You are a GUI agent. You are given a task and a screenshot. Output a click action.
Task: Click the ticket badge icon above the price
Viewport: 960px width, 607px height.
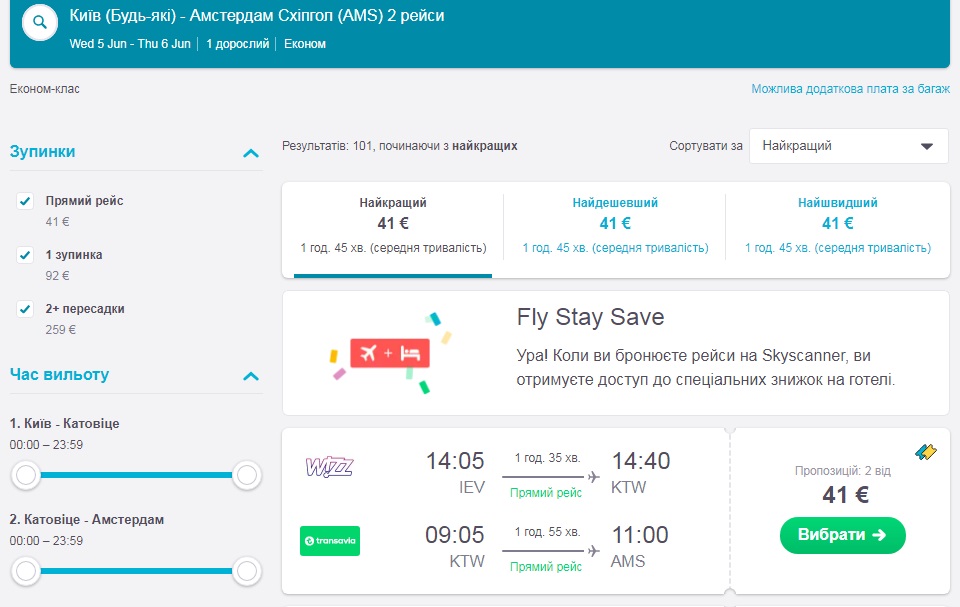(x=926, y=453)
